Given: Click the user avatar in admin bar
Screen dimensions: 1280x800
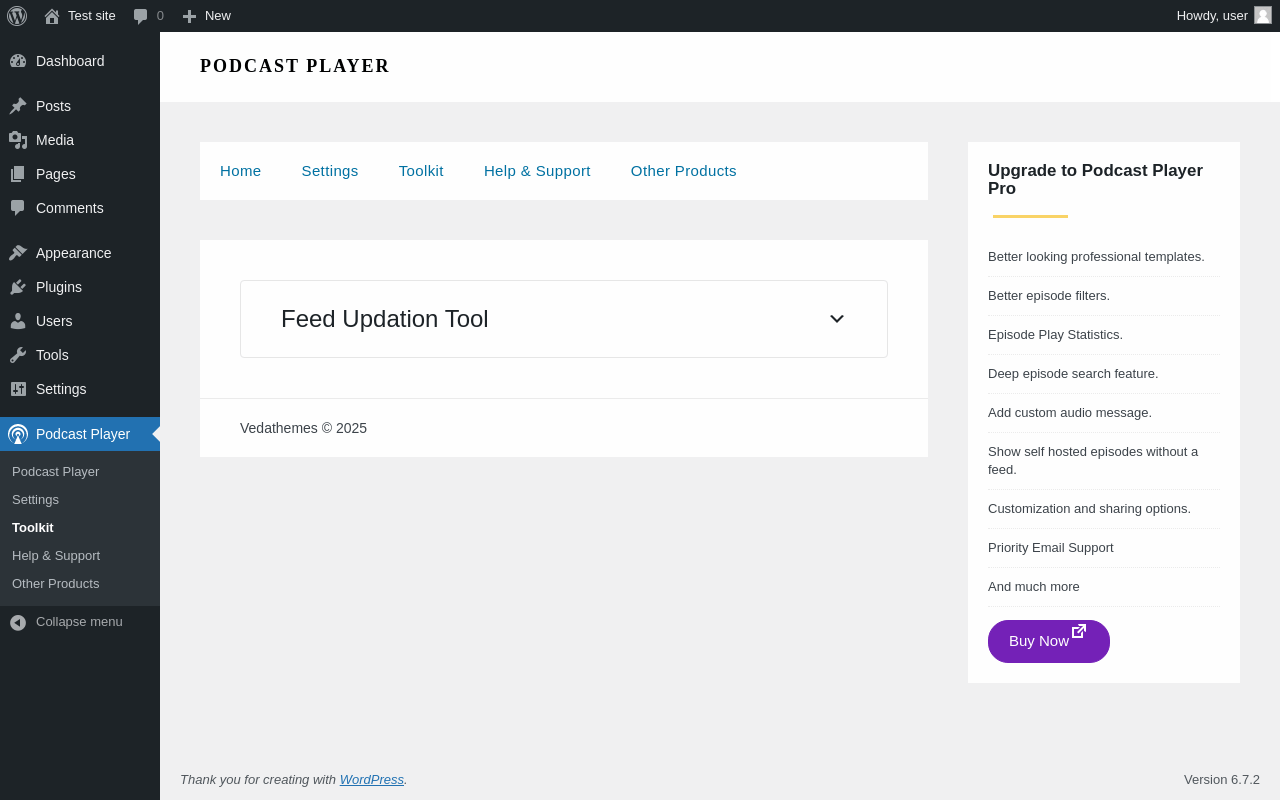Looking at the screenshot, I should click(1263, 15).
